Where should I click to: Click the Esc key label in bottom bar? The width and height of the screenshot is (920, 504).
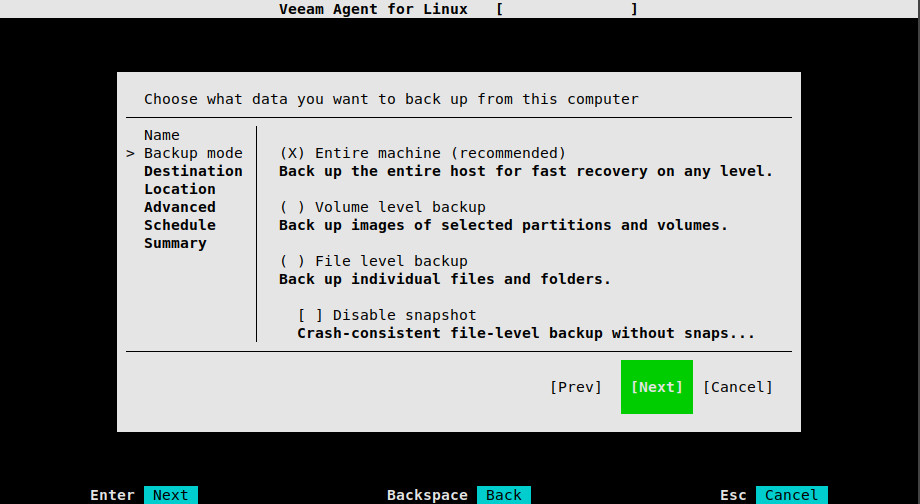(x=733, y=495)
